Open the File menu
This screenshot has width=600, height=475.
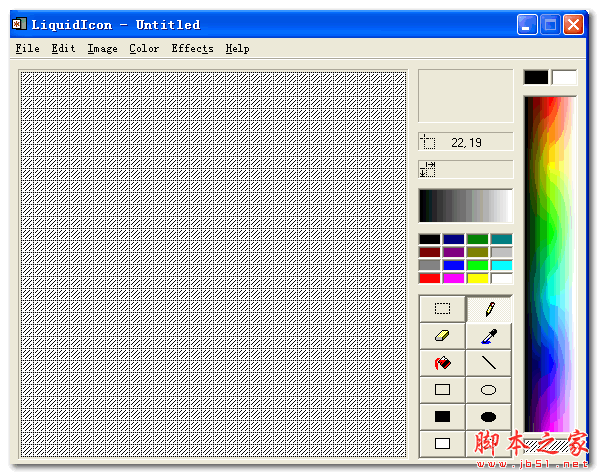[28, 49]
